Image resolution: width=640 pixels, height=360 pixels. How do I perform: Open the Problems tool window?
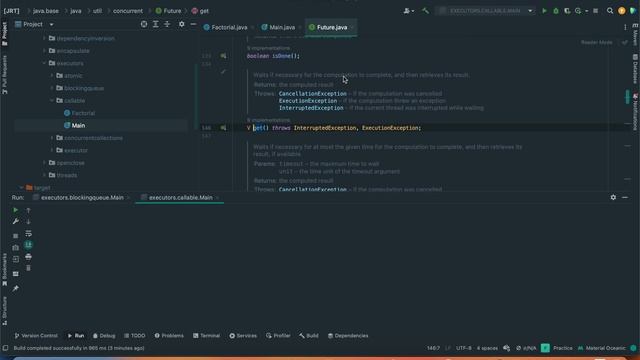coord(169,336)
